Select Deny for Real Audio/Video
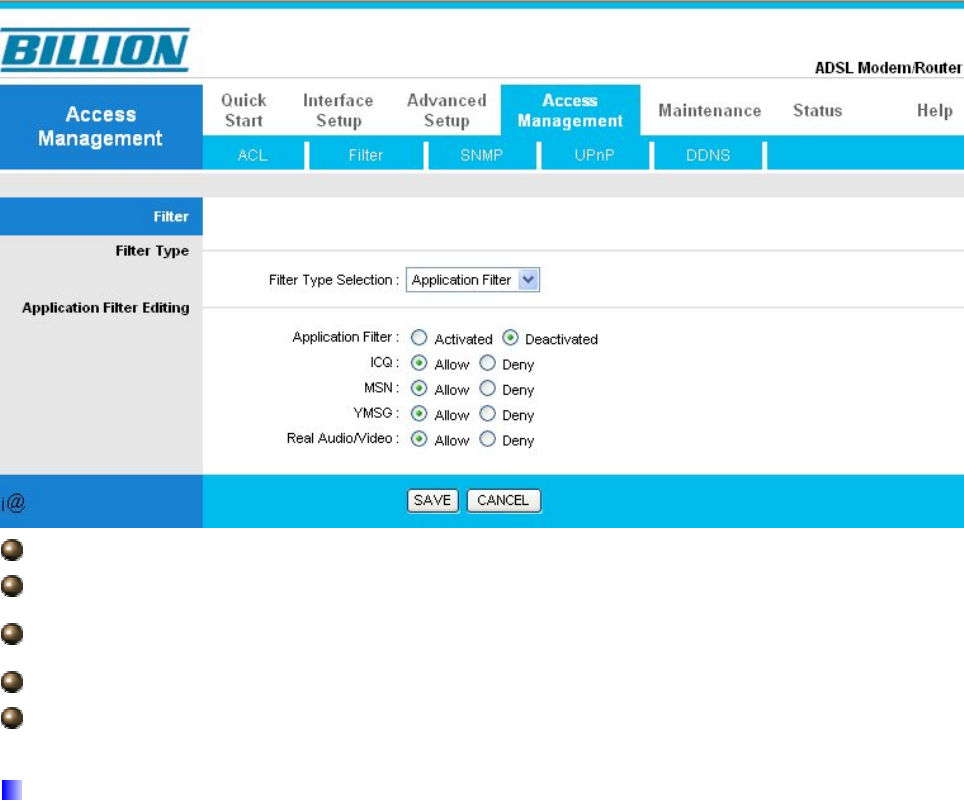Viewport: 964px width, 800px height. pyautogui.click(x=488, y=438)
